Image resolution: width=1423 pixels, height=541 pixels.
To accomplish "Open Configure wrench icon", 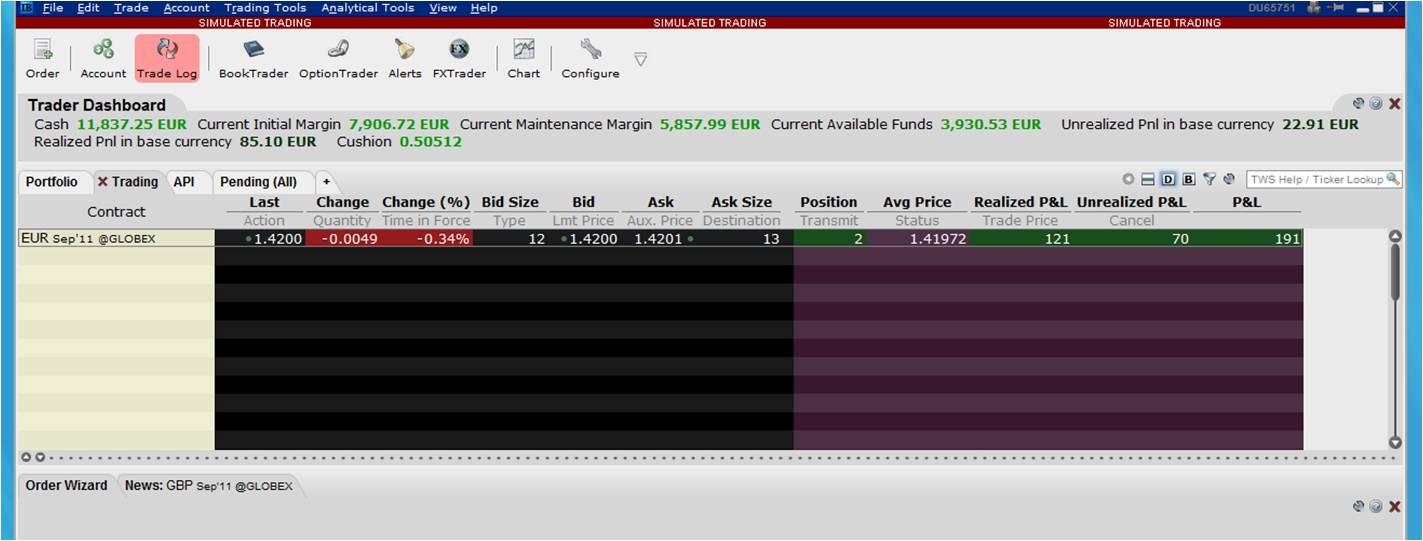I will (x=590, y=59).
